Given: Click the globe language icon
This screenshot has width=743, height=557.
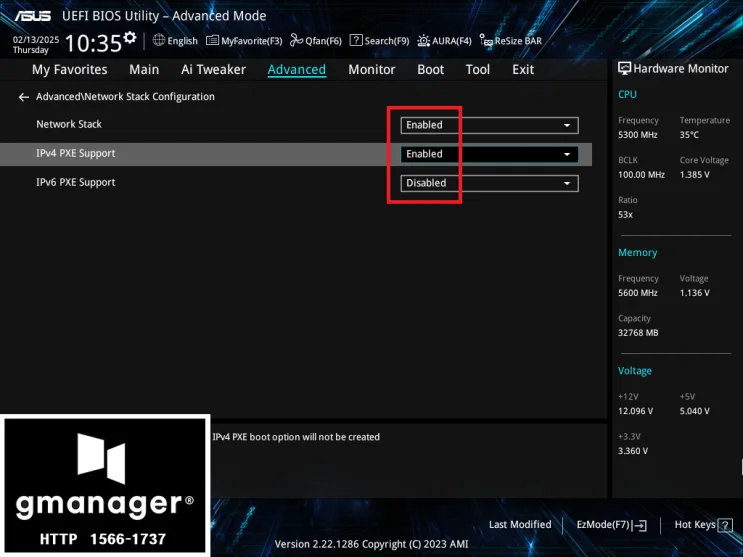Looking at the screenshot, I should click(x=159, y=40).
